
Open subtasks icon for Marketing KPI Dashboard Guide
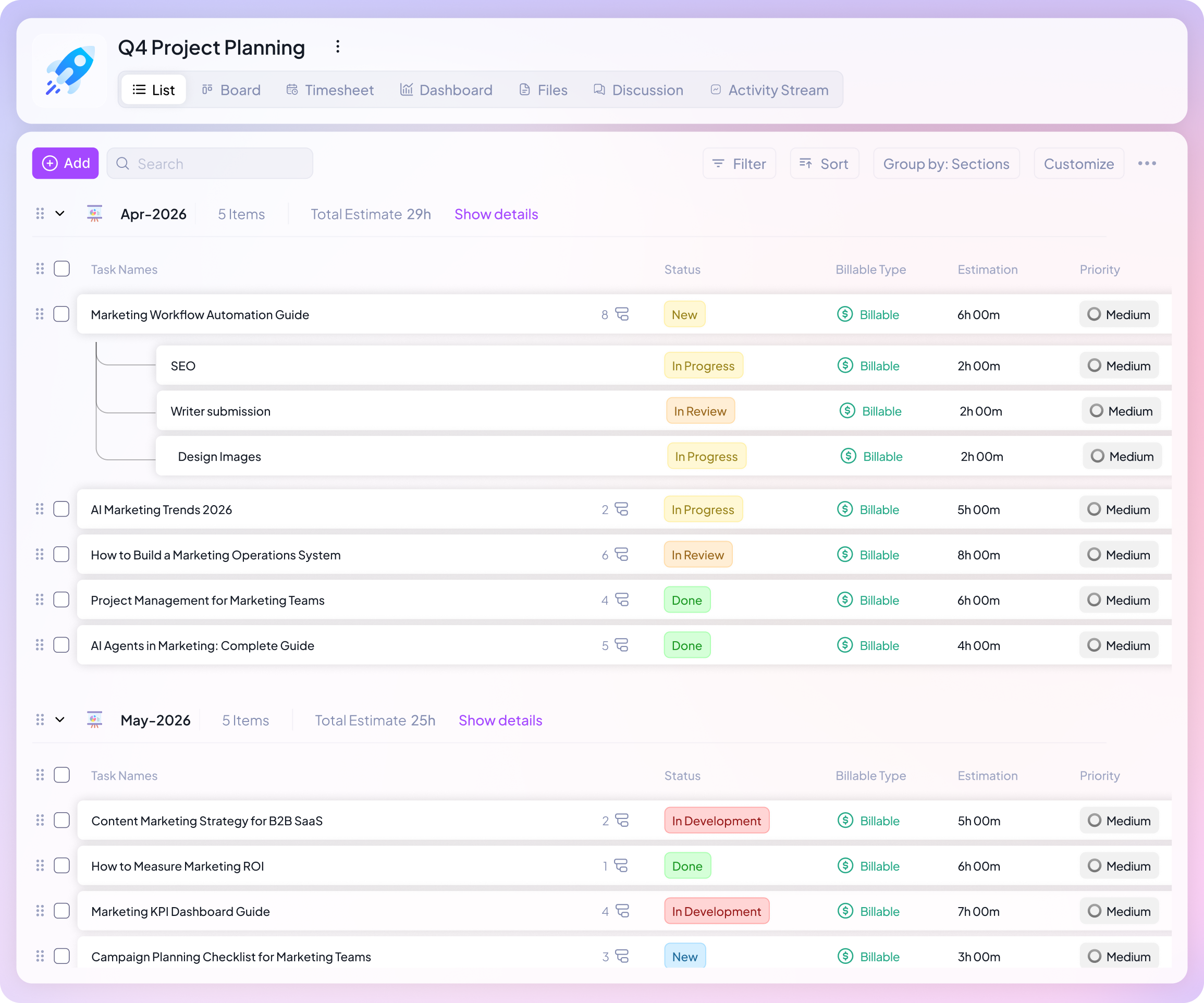point(622,911)
